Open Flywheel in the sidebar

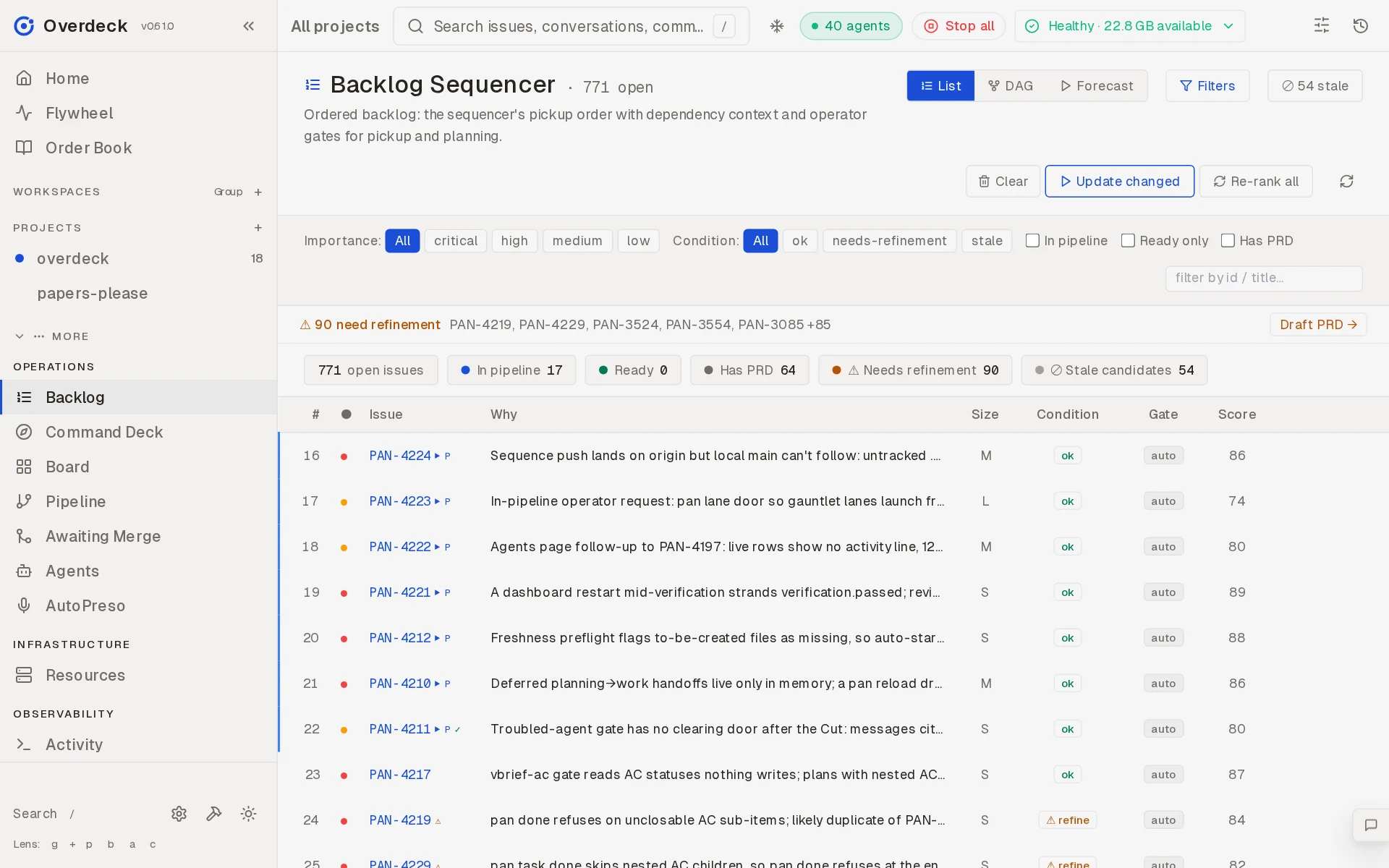[x=138, y=113]
